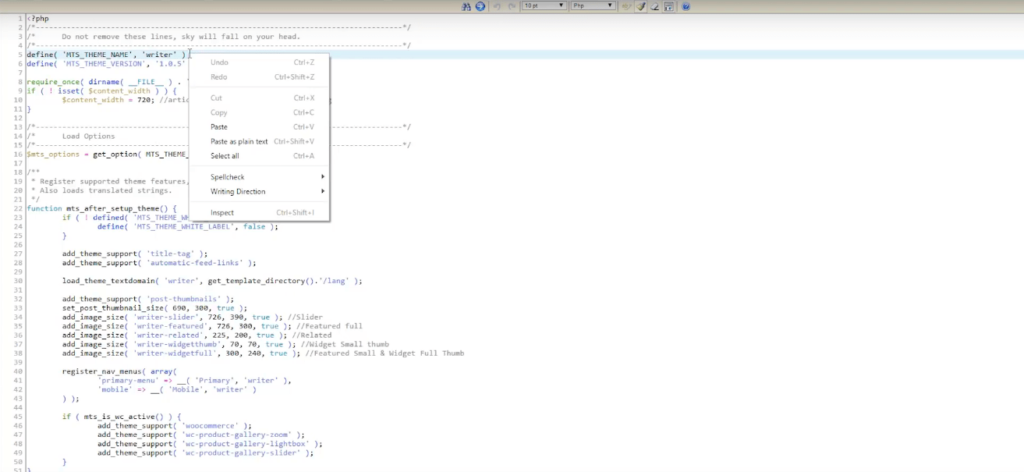Open the blue help question icon

[686, 7]
